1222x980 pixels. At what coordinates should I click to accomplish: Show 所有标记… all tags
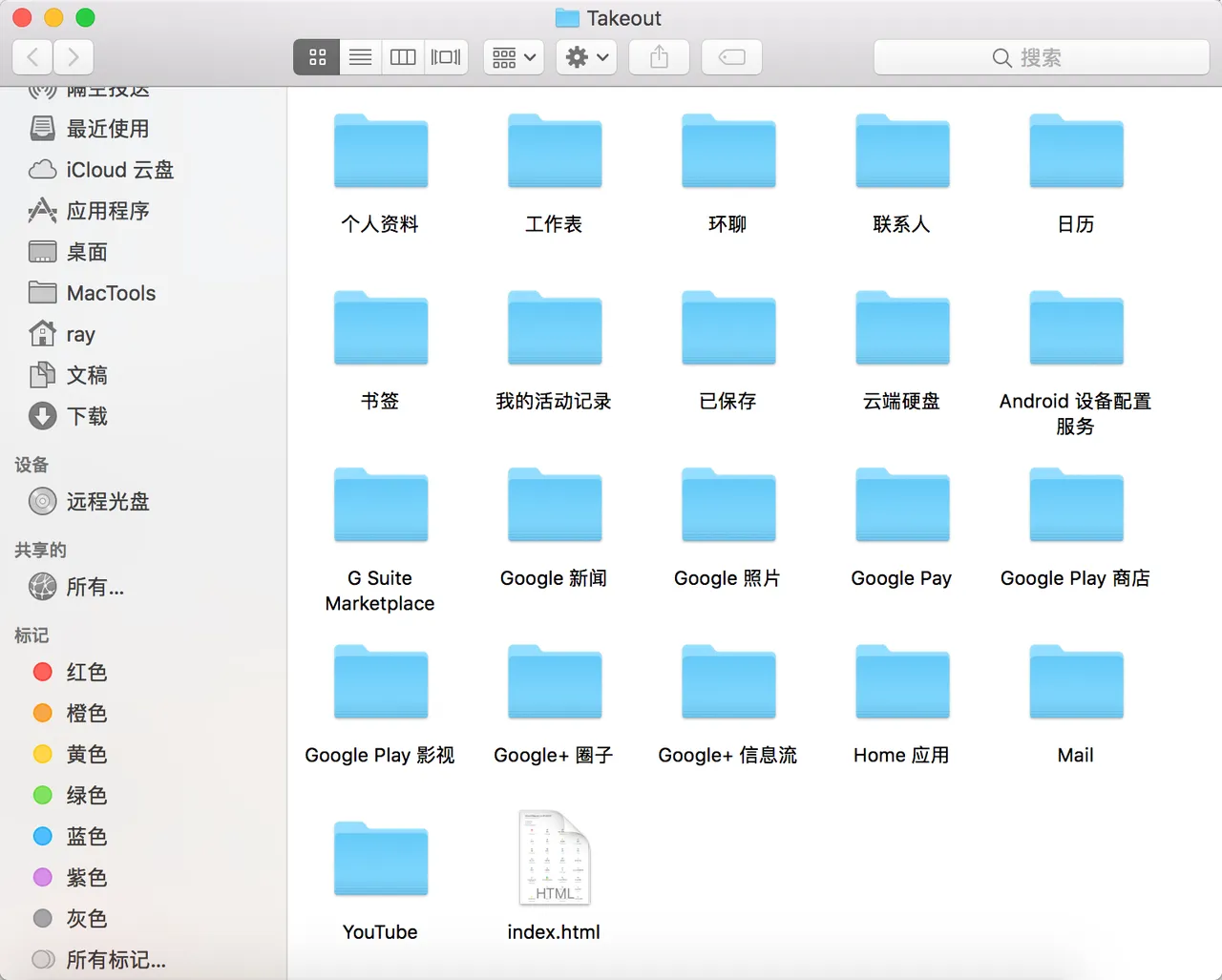98,959
